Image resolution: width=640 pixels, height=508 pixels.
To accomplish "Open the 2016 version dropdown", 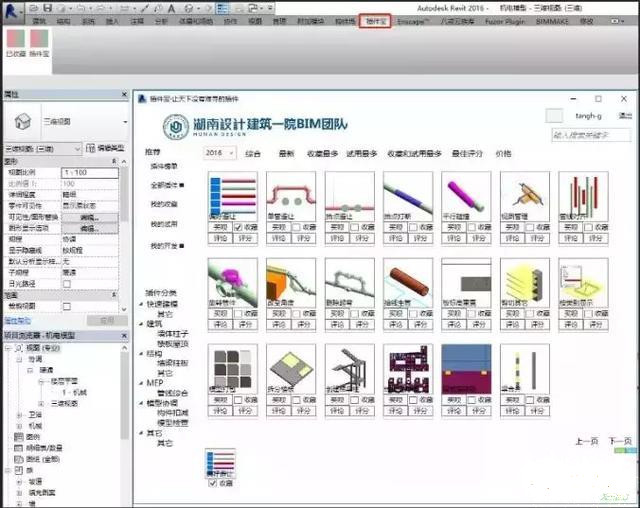I will 220,153.
